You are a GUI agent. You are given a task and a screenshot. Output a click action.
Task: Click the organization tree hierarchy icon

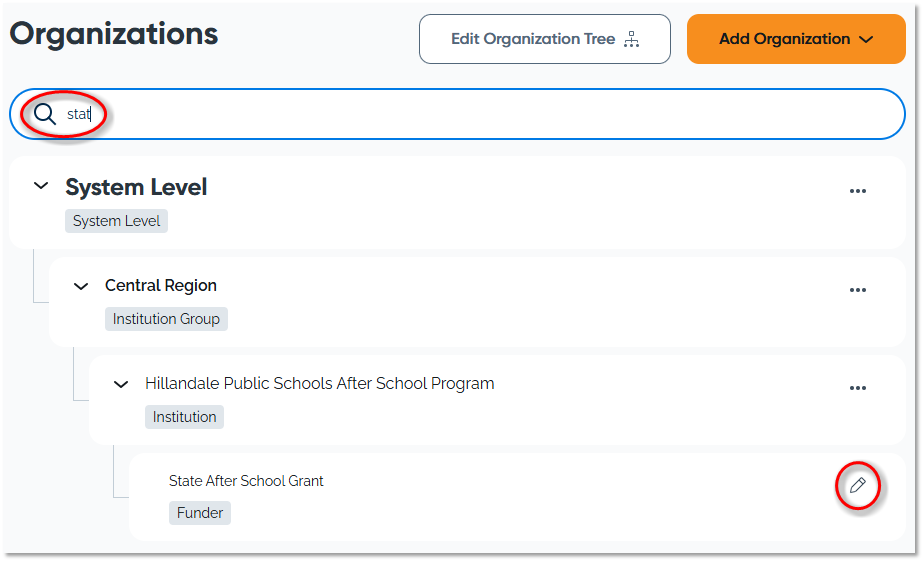[631, 39]
